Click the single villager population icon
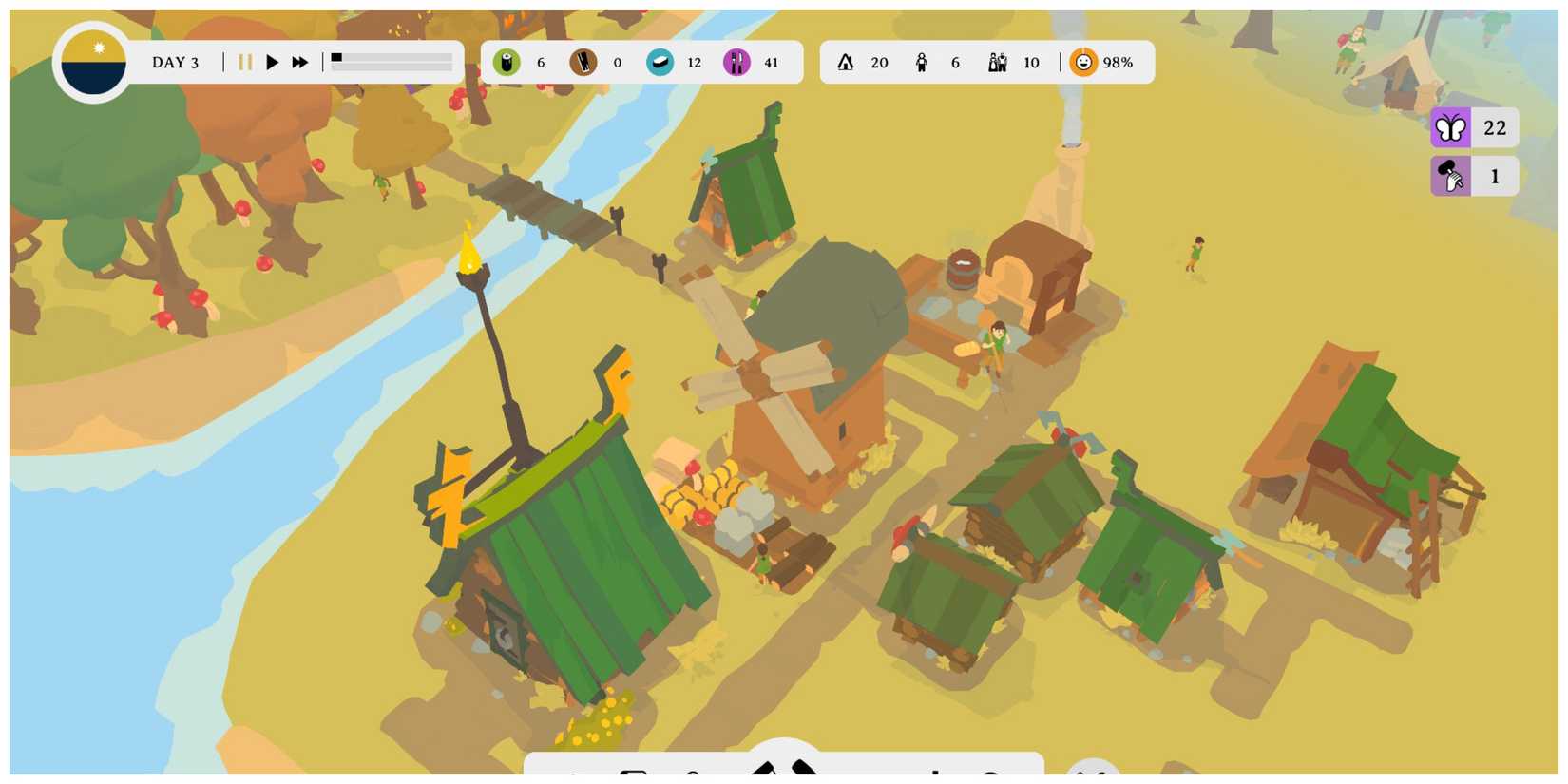Viewport: 1568px width, 784px height. point(921,63)
